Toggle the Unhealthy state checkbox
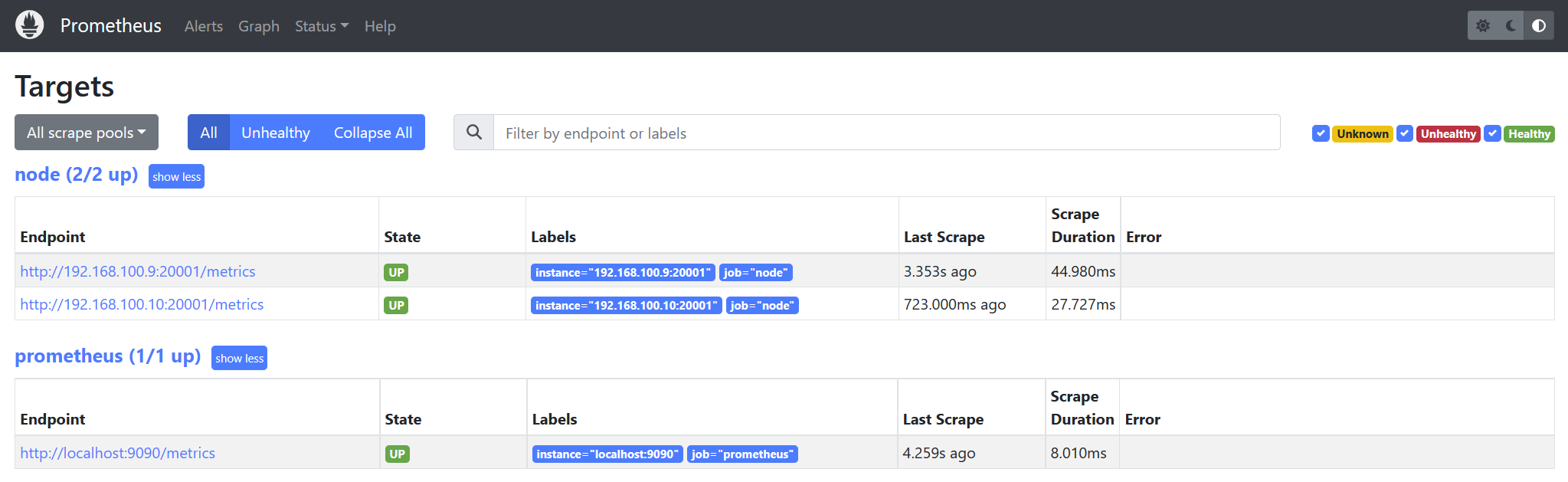The image size is (1568, 482). click(x=1405, y=133)
